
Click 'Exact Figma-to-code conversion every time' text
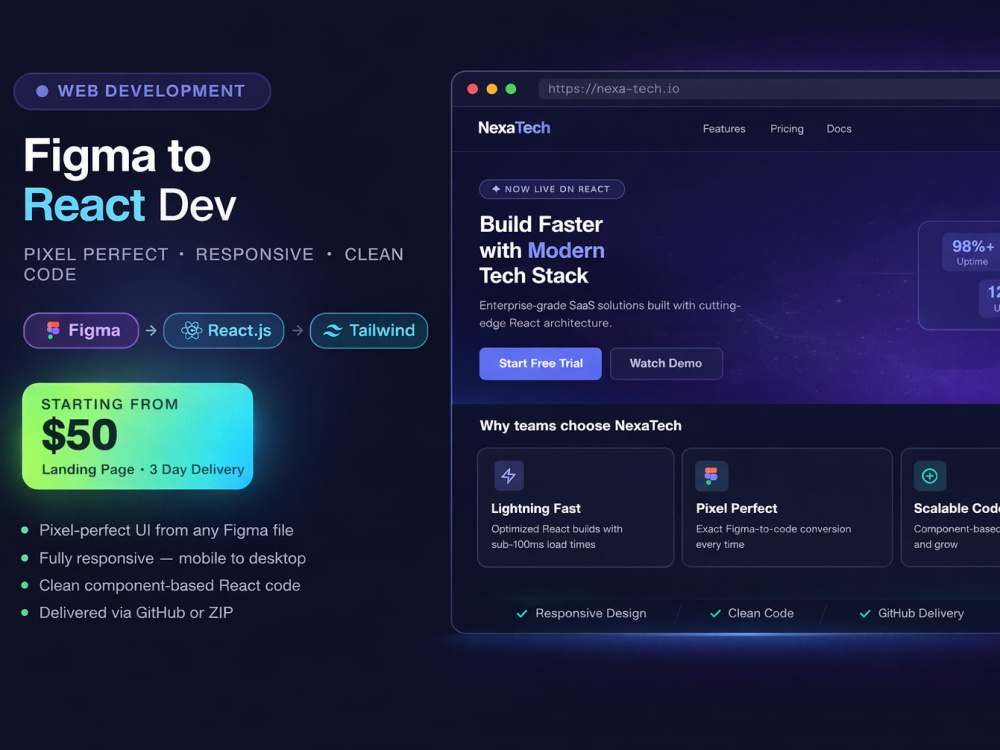coord(773,537)
